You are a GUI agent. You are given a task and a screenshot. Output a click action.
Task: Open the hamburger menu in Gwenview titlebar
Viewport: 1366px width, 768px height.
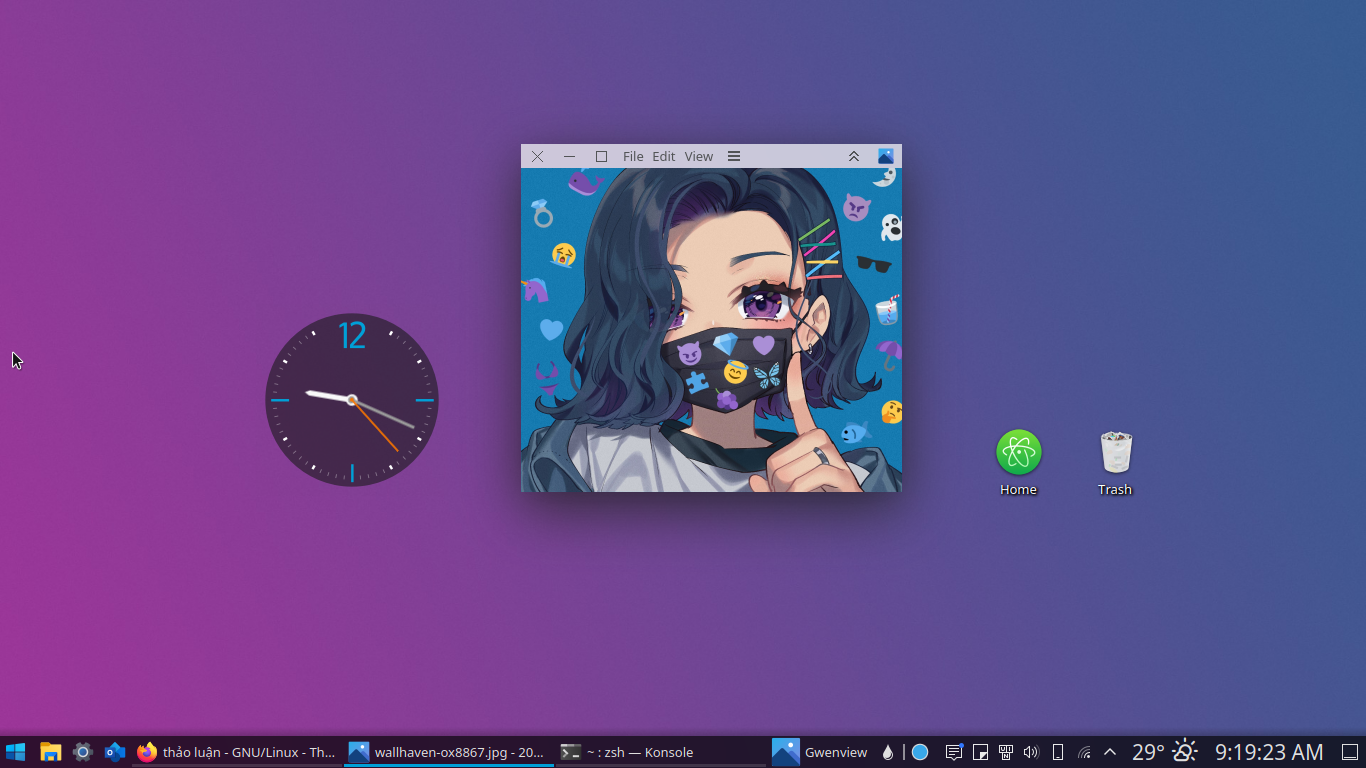pyautogui.click(x=733, y=156)
